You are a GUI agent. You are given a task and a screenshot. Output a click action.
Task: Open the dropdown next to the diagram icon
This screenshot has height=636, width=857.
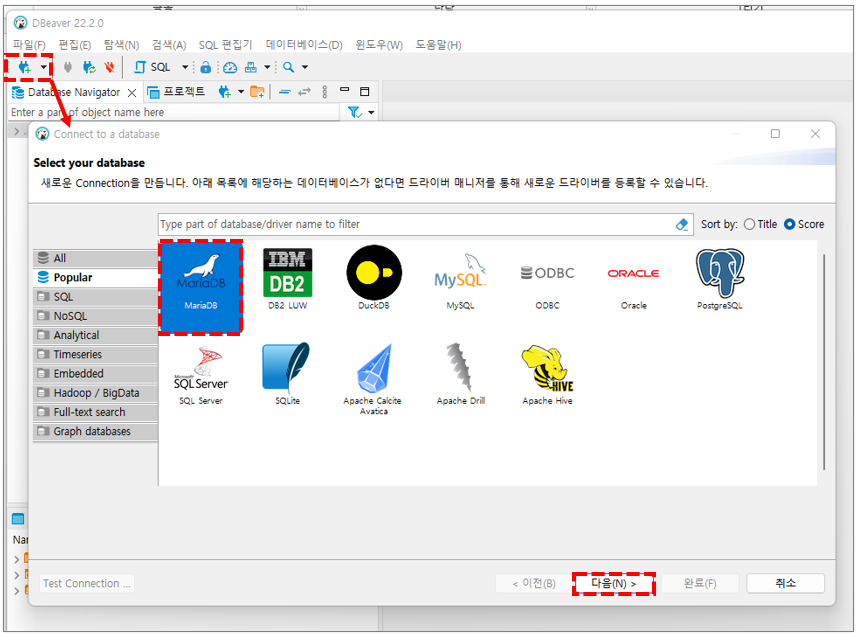[267, 67]
